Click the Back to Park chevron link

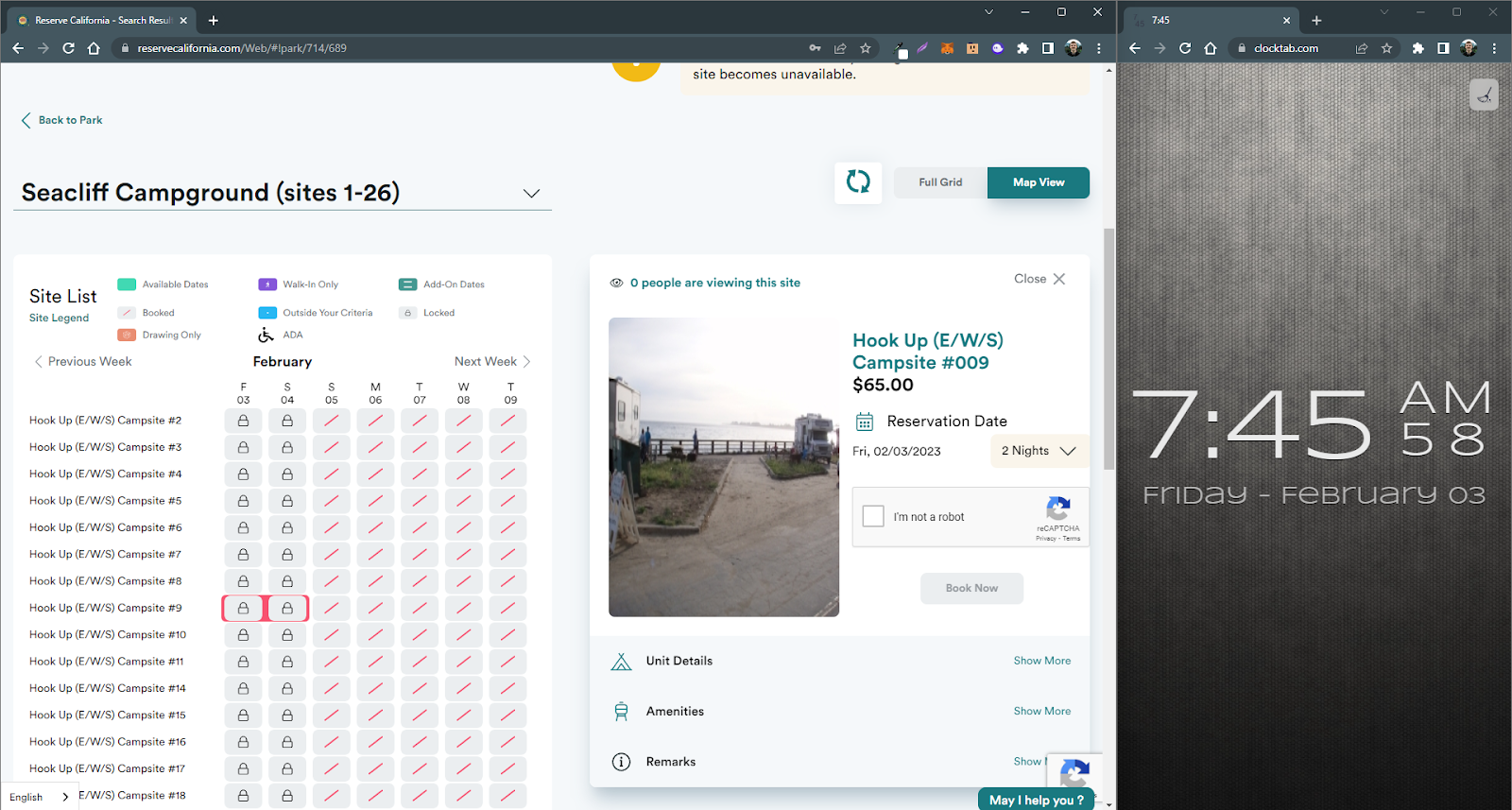pos(62,120)
